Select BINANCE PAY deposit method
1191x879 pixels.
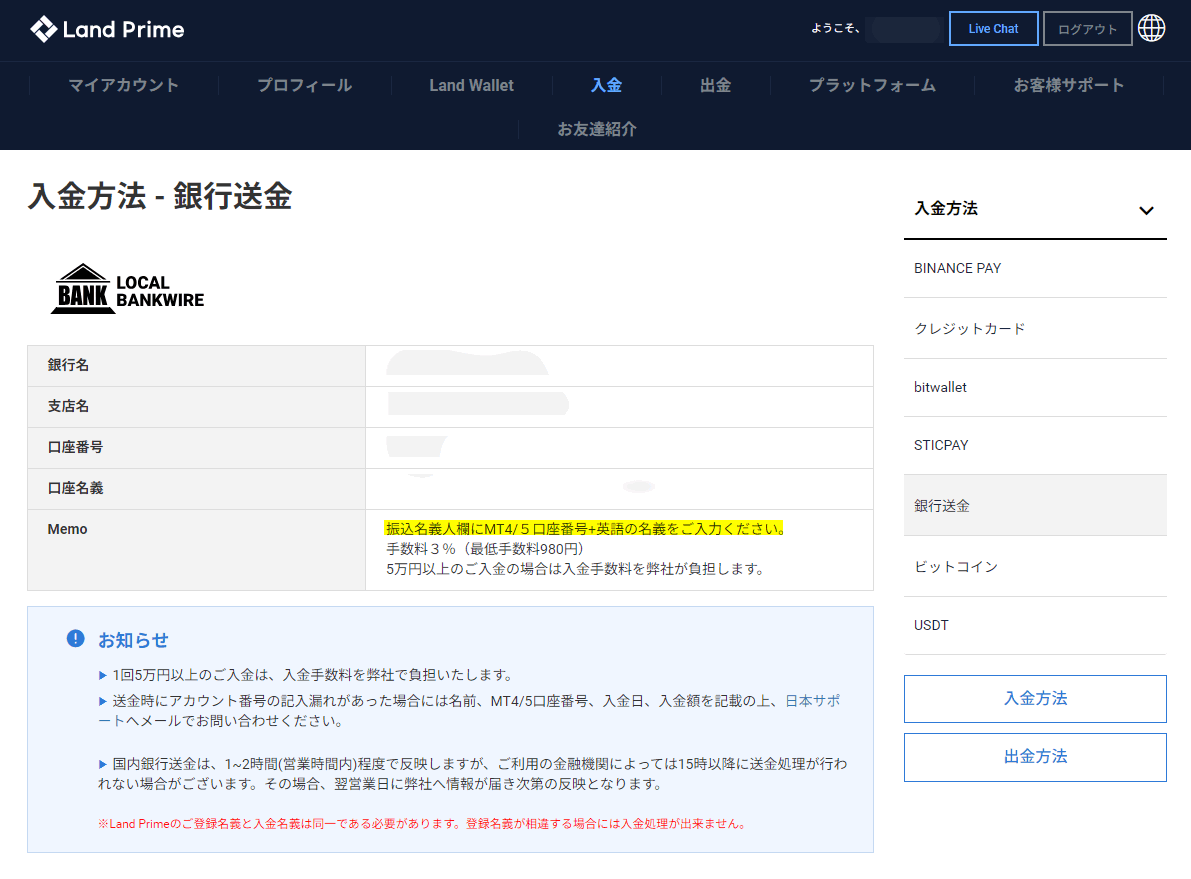[1035, 268]
